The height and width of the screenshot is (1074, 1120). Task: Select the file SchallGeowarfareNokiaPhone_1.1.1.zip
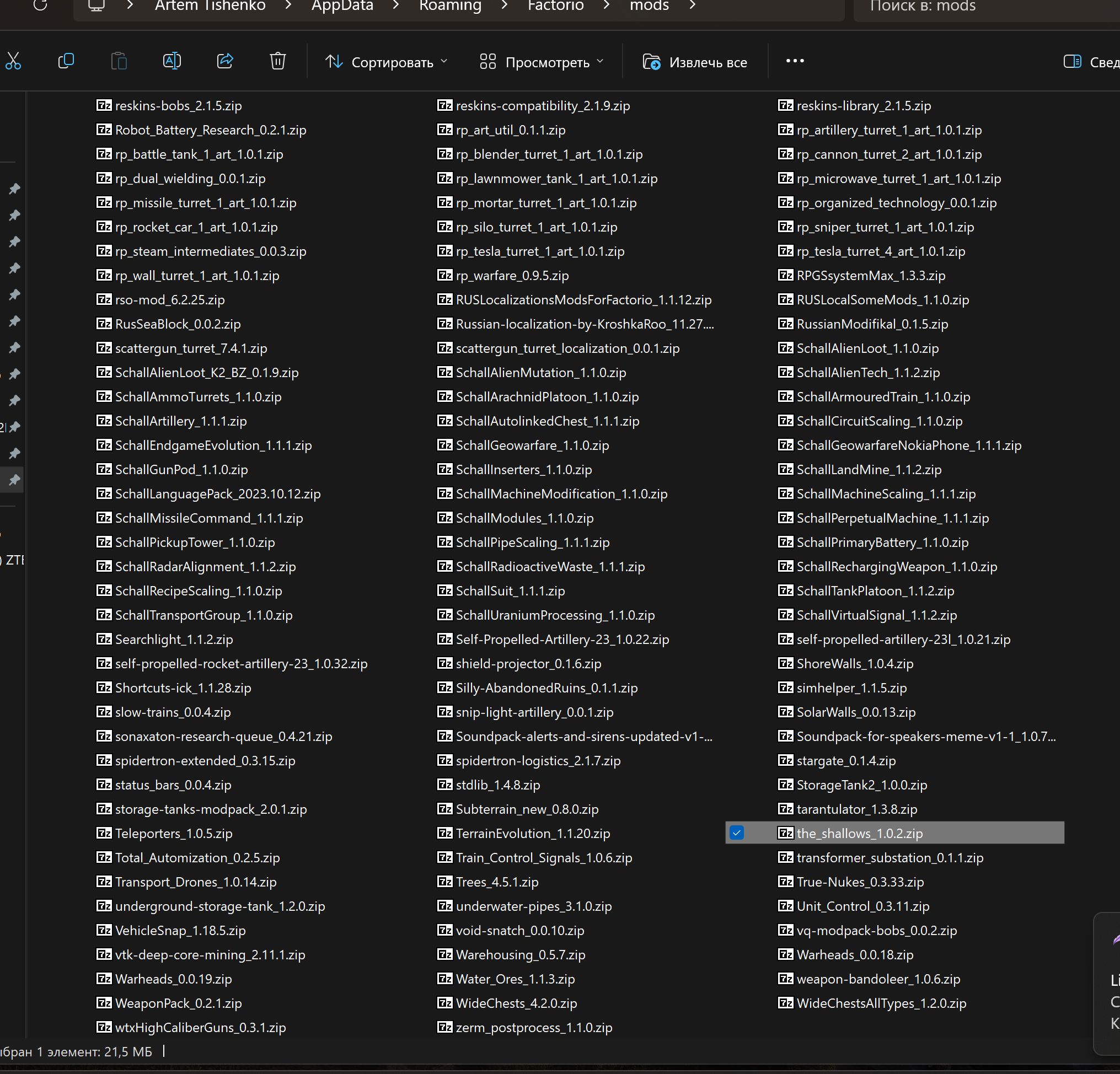tap(909, 445)
